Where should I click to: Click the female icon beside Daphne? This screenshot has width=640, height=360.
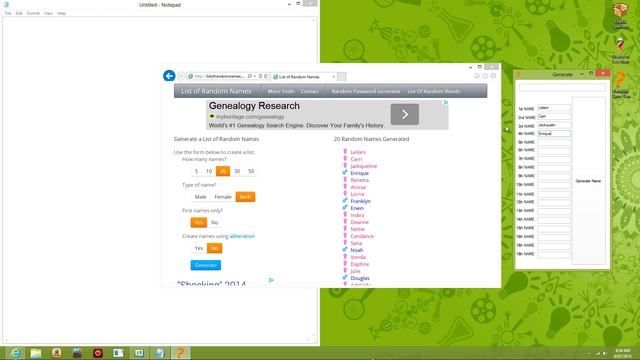pos(345,264)
